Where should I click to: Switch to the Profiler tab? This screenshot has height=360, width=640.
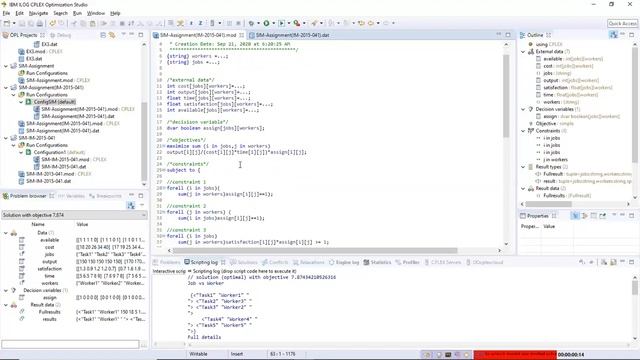coord(408,262)
